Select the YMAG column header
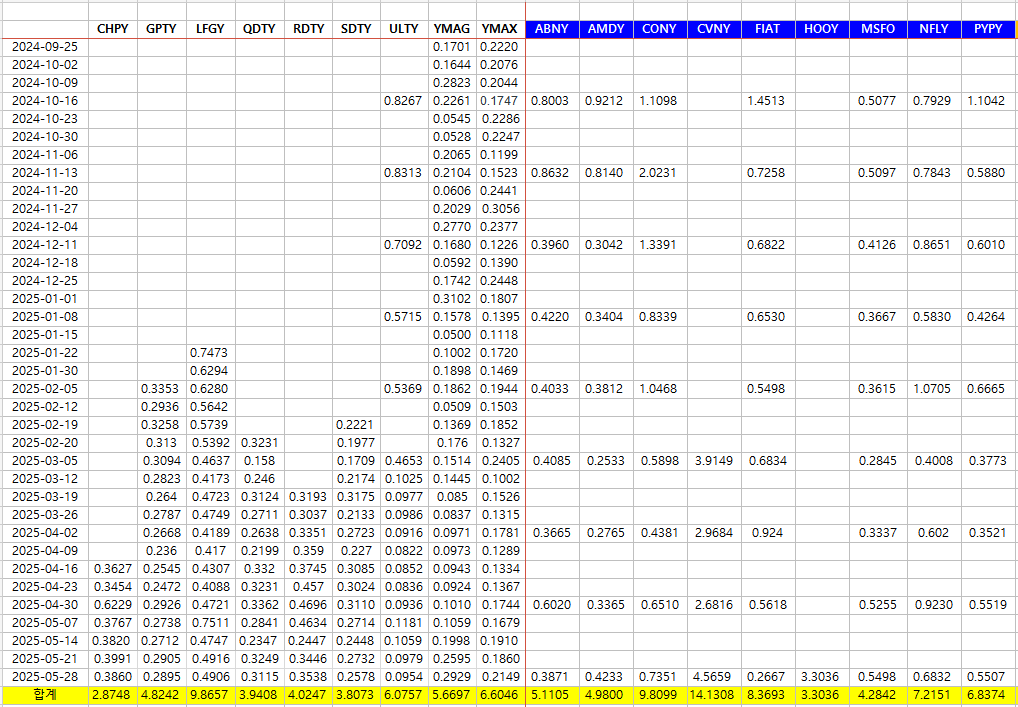 [x=452, y=29]
